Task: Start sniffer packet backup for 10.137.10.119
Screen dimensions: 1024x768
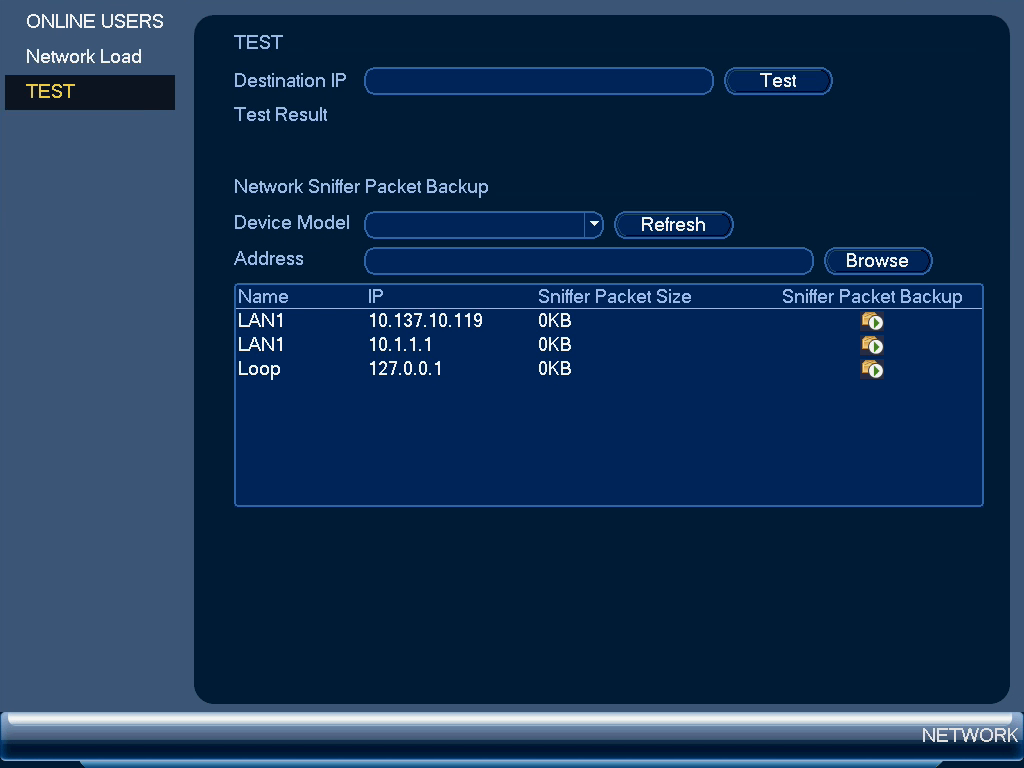Action: click(872, 321)
